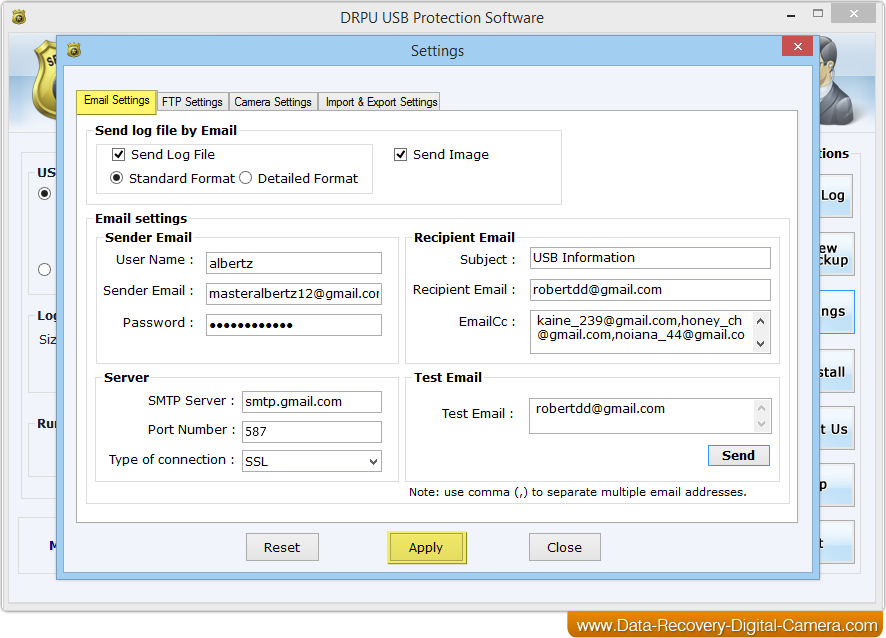Apply the email settings

(x=426, y=547)
